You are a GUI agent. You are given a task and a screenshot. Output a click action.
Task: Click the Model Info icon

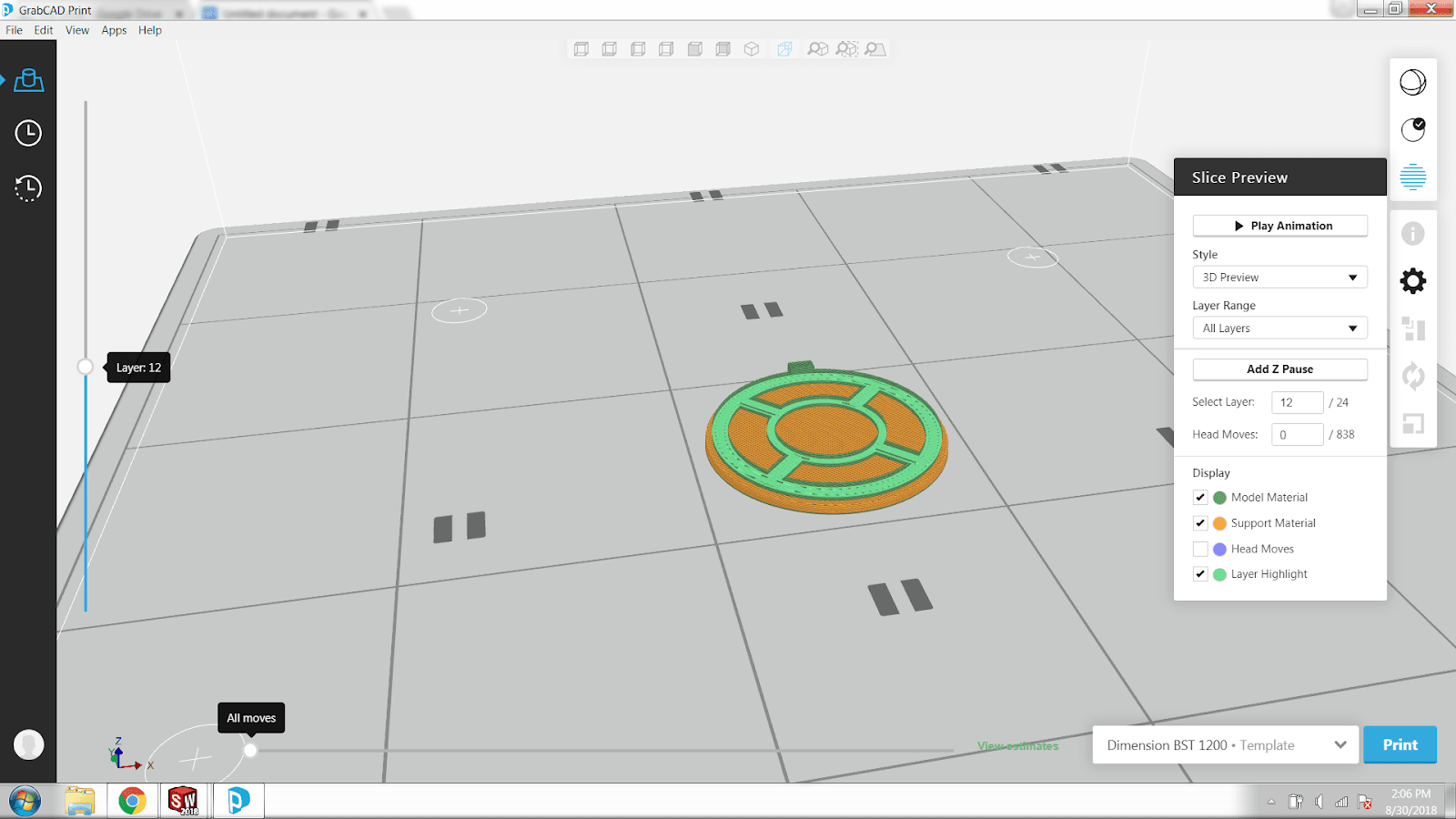pyautogui.click(x=1412, y=234)
